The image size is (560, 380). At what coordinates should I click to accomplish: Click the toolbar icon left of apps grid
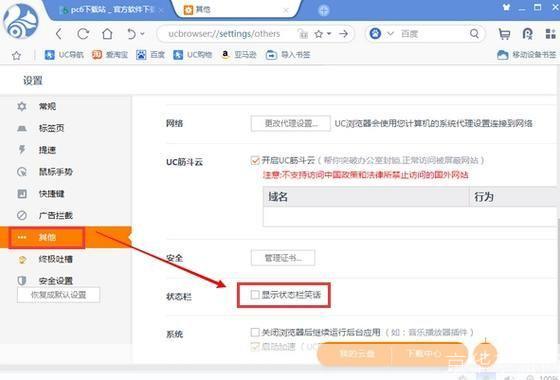tap(528, 34)
